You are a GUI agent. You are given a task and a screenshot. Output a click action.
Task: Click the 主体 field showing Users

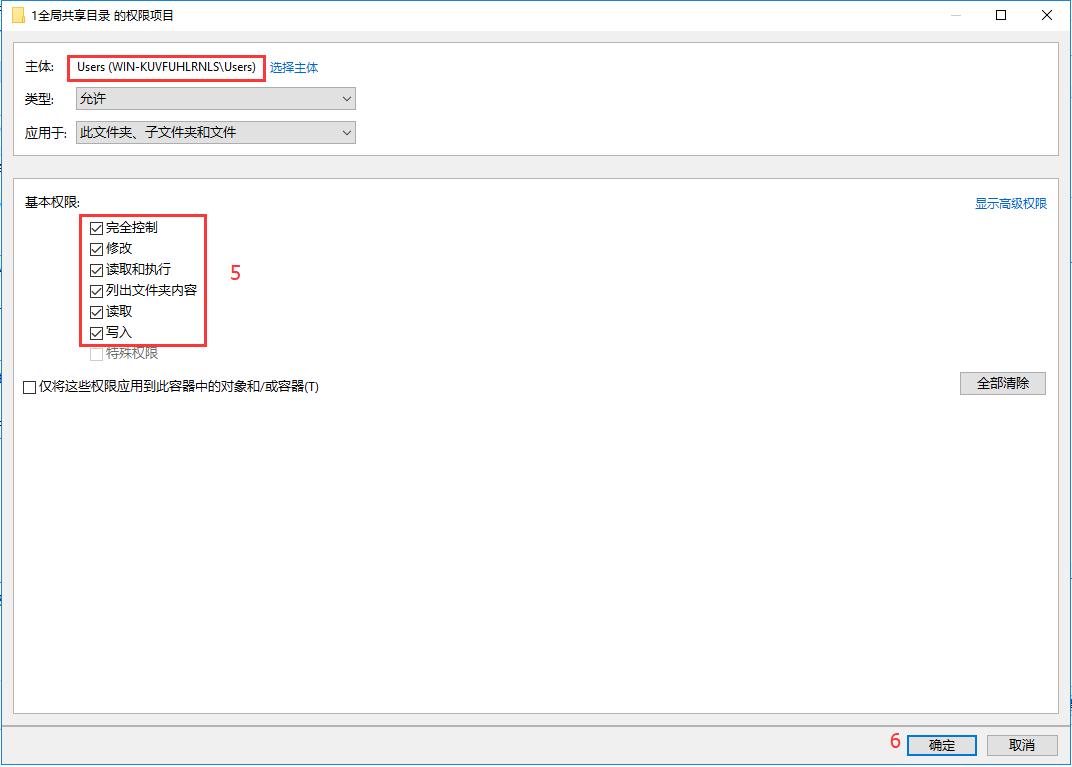(165, 67)
